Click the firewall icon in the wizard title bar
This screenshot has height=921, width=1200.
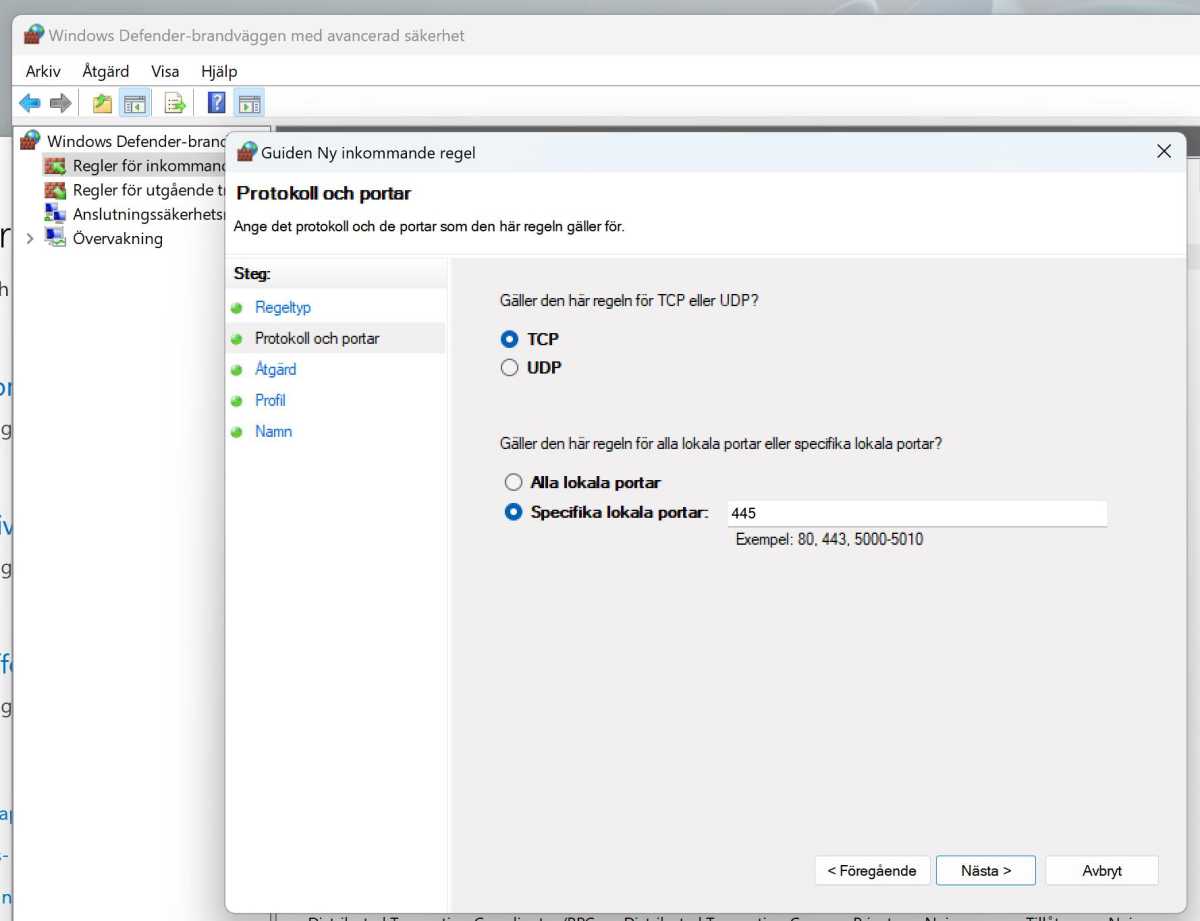[x=247, y=152]
